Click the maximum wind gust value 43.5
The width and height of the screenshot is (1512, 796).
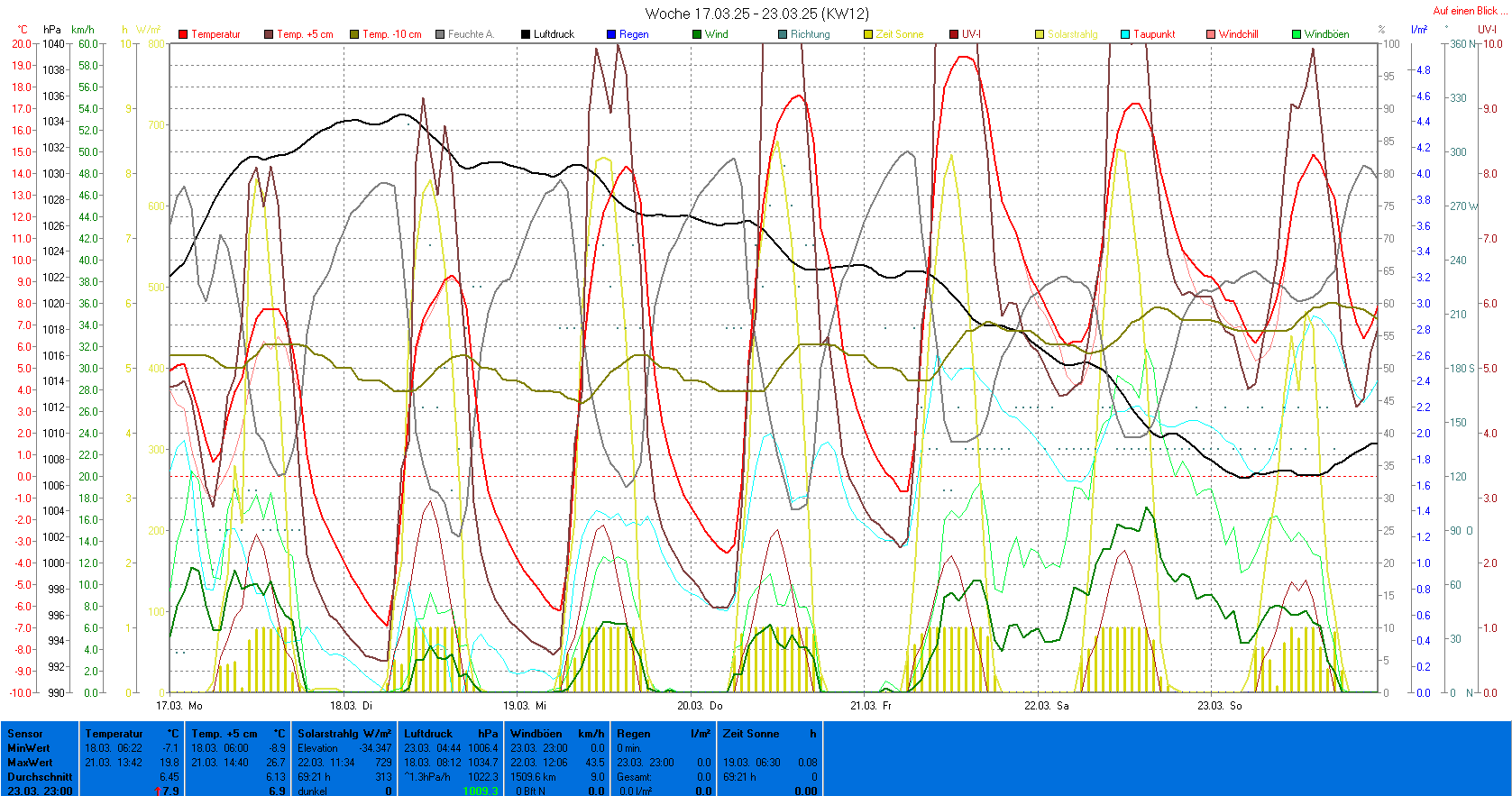594,763
